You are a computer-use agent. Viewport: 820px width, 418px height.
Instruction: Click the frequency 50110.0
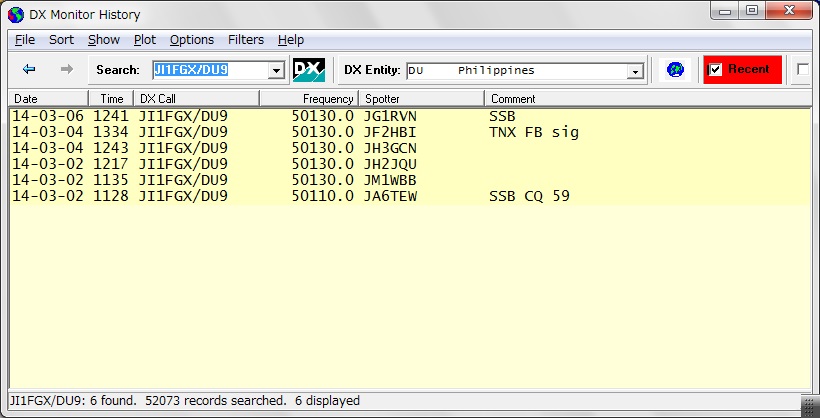pos(323,196)
